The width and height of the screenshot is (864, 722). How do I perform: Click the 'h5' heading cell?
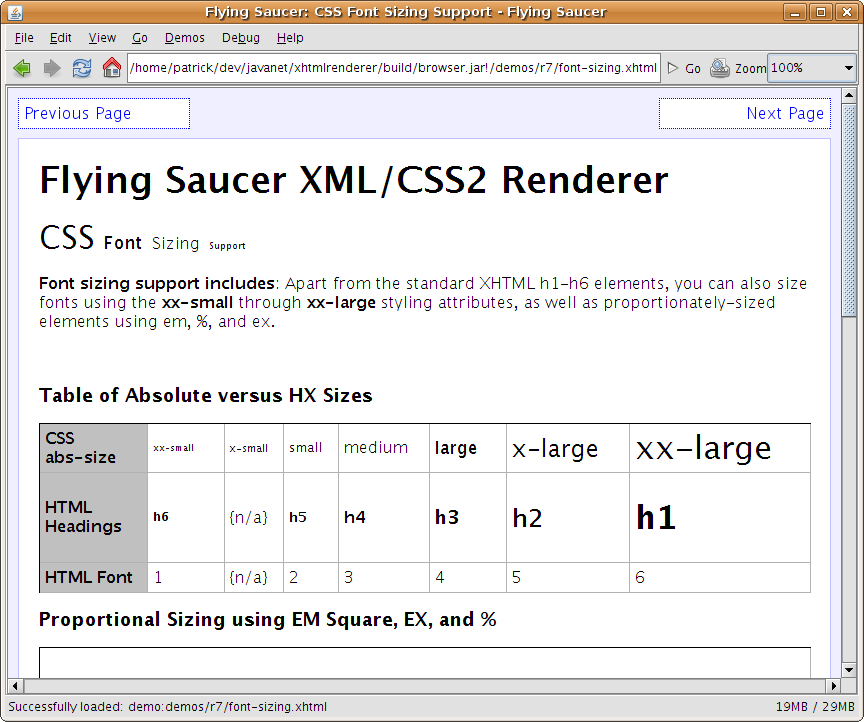click(311, 518)
